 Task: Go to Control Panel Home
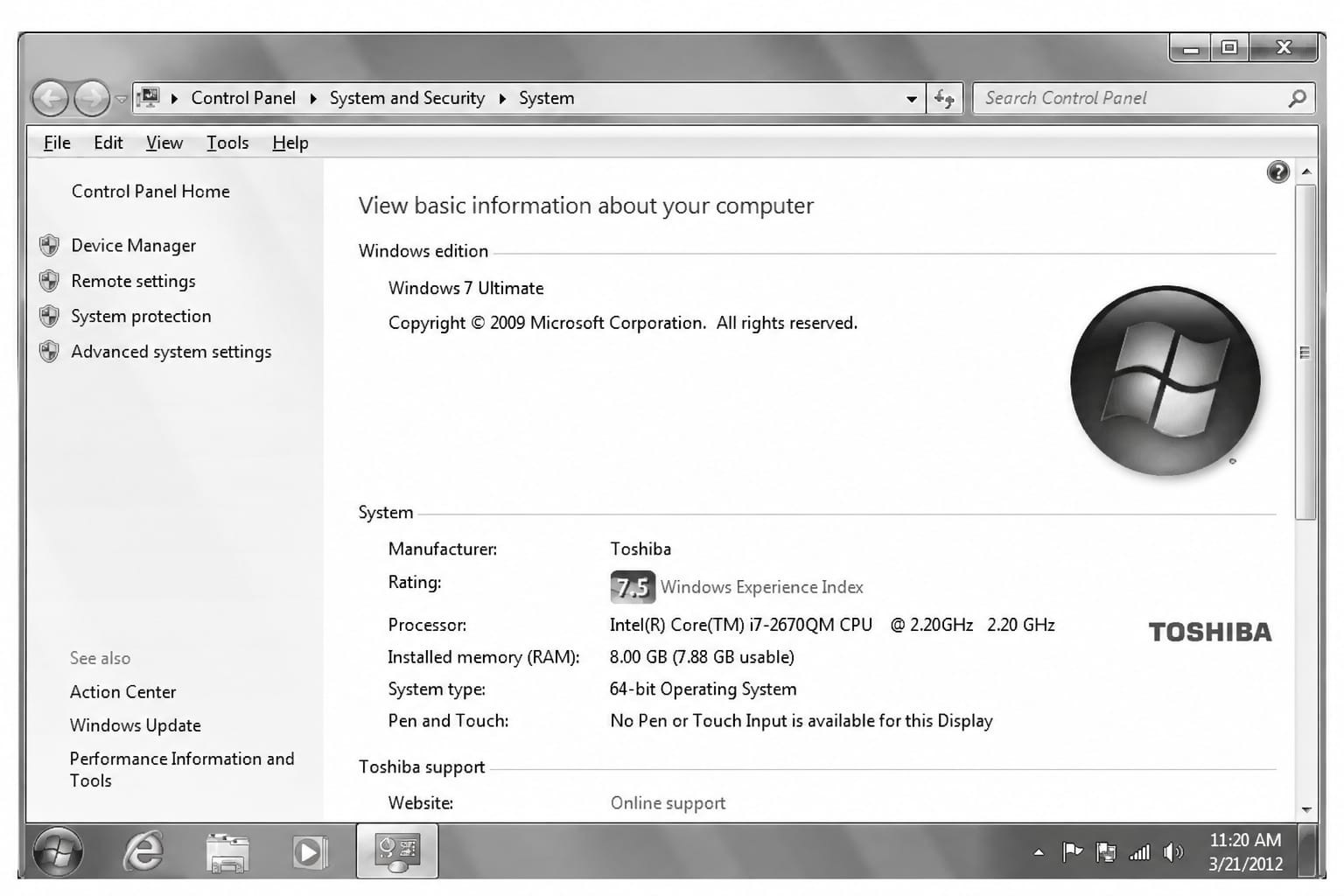pos(150,192)
